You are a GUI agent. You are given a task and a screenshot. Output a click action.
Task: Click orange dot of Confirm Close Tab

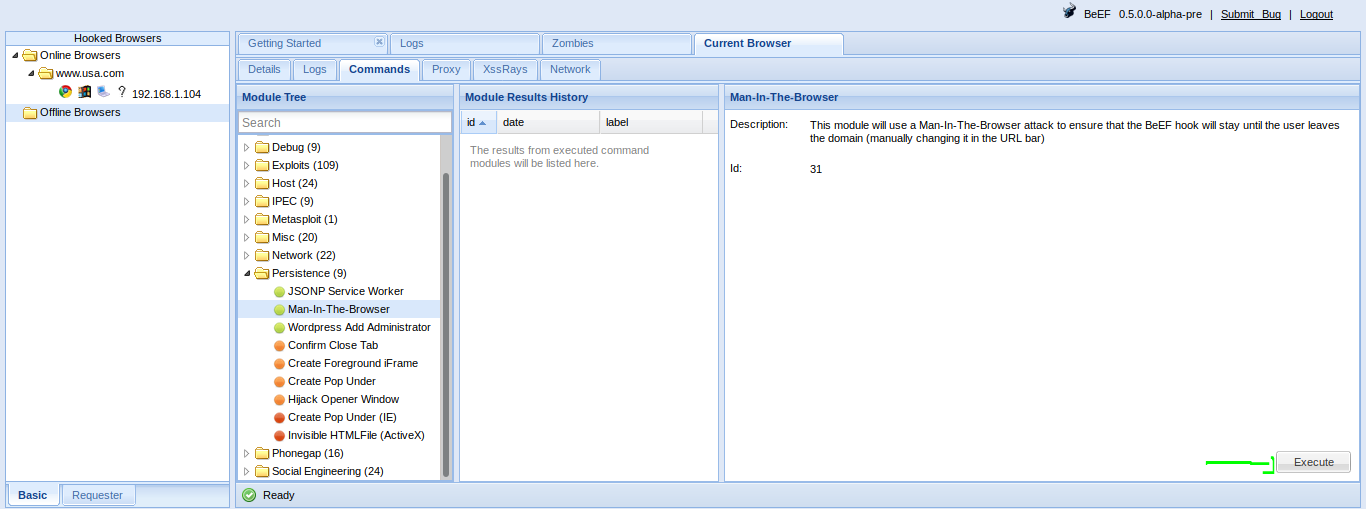coord(279,346)
